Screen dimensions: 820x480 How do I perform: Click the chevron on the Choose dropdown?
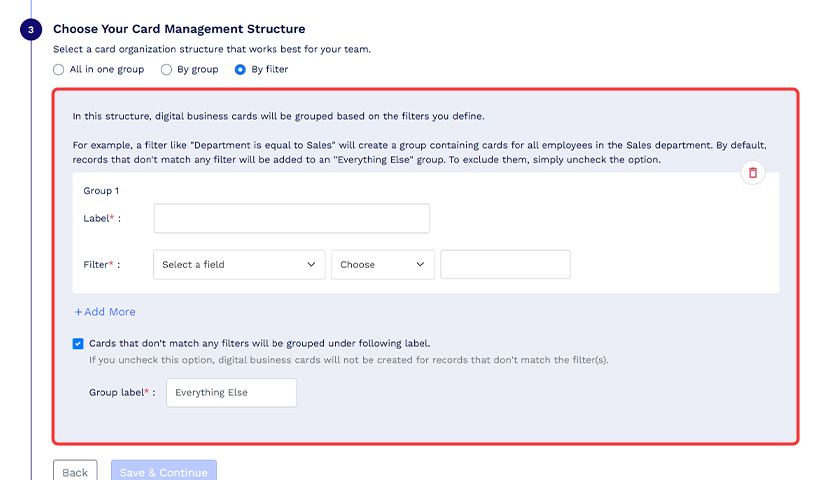(420, 265)
